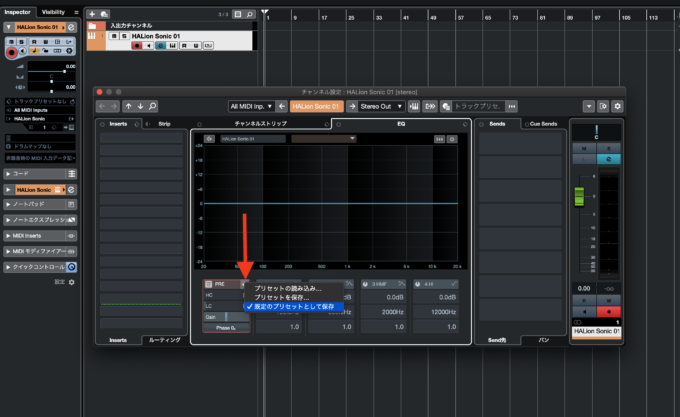Click the reload track preset icon

coord(512,106)
